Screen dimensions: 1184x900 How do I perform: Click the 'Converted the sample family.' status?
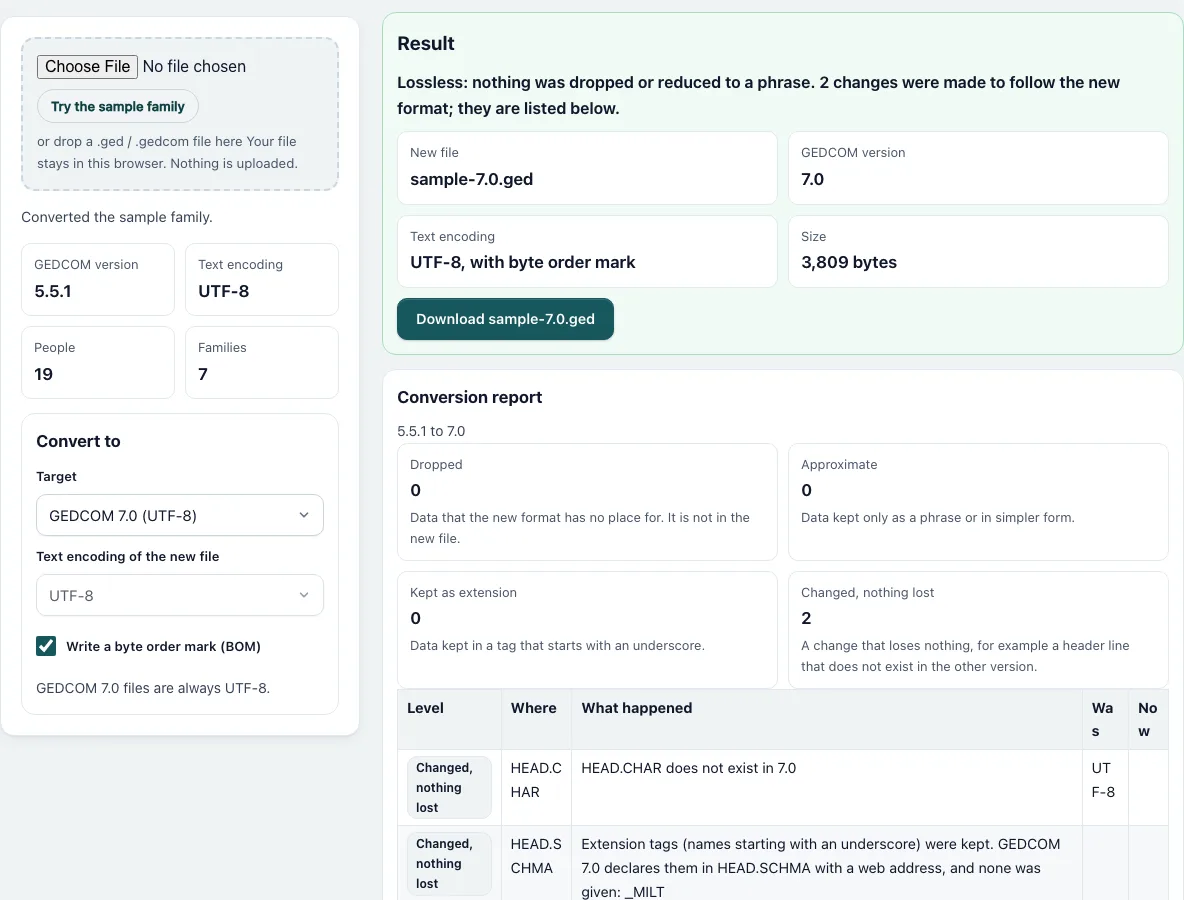pyautogui.click(x=117, y=217)
